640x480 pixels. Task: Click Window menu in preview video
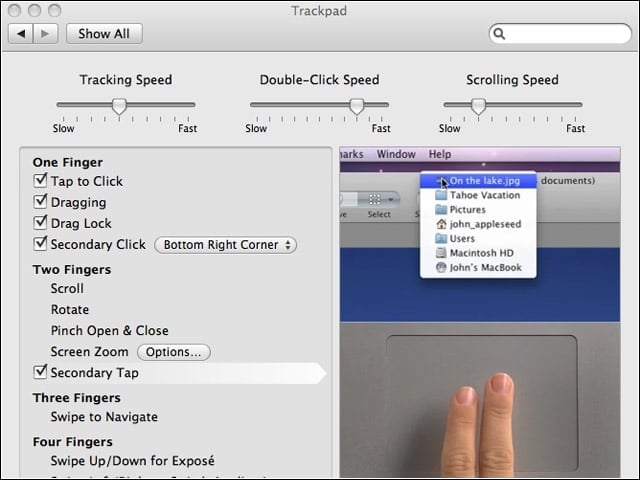(396, 154)
